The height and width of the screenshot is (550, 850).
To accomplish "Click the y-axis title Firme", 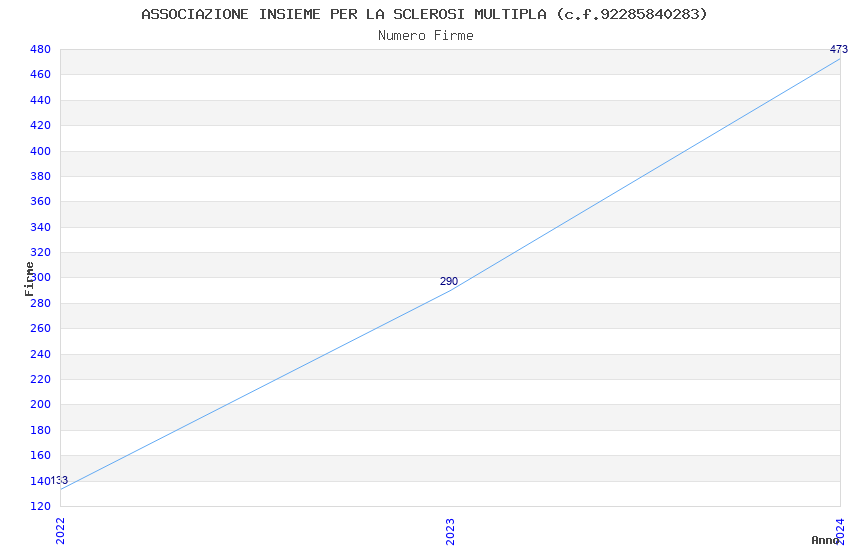I will pyautogui.click(x=29, y=279).
